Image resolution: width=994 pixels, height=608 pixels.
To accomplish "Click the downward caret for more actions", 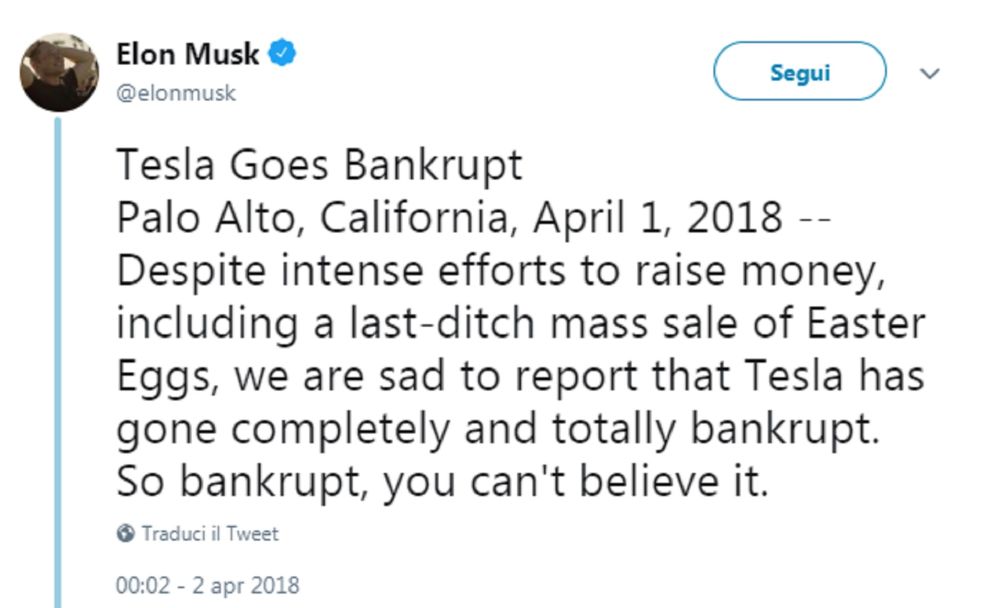I will [x=931, y=73].
